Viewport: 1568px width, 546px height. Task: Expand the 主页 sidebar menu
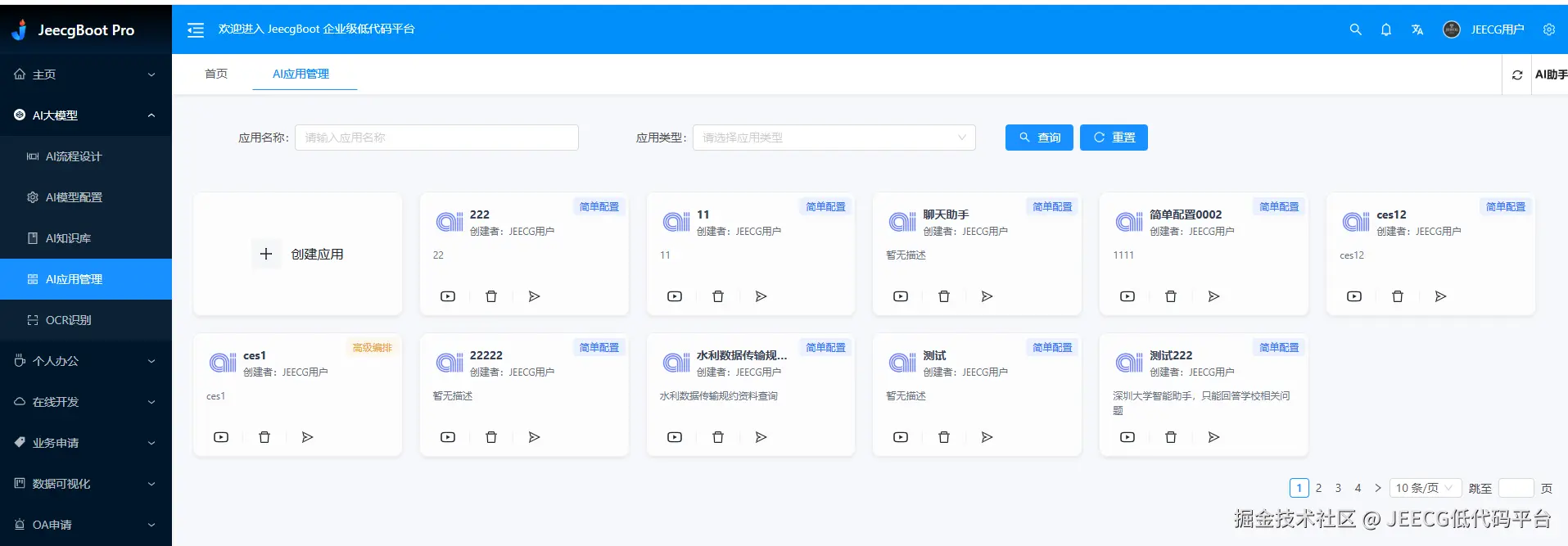86,74
